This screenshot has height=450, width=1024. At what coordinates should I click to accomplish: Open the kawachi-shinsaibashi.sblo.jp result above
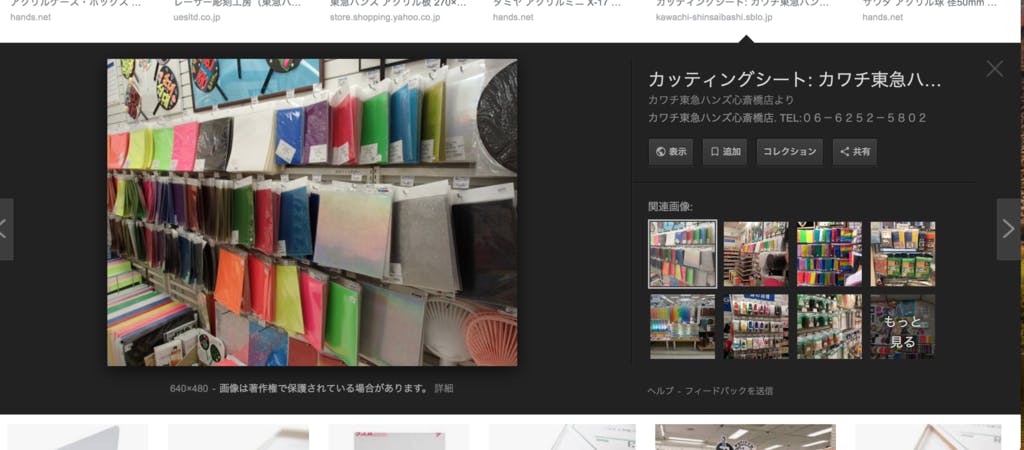pos(714,16)
